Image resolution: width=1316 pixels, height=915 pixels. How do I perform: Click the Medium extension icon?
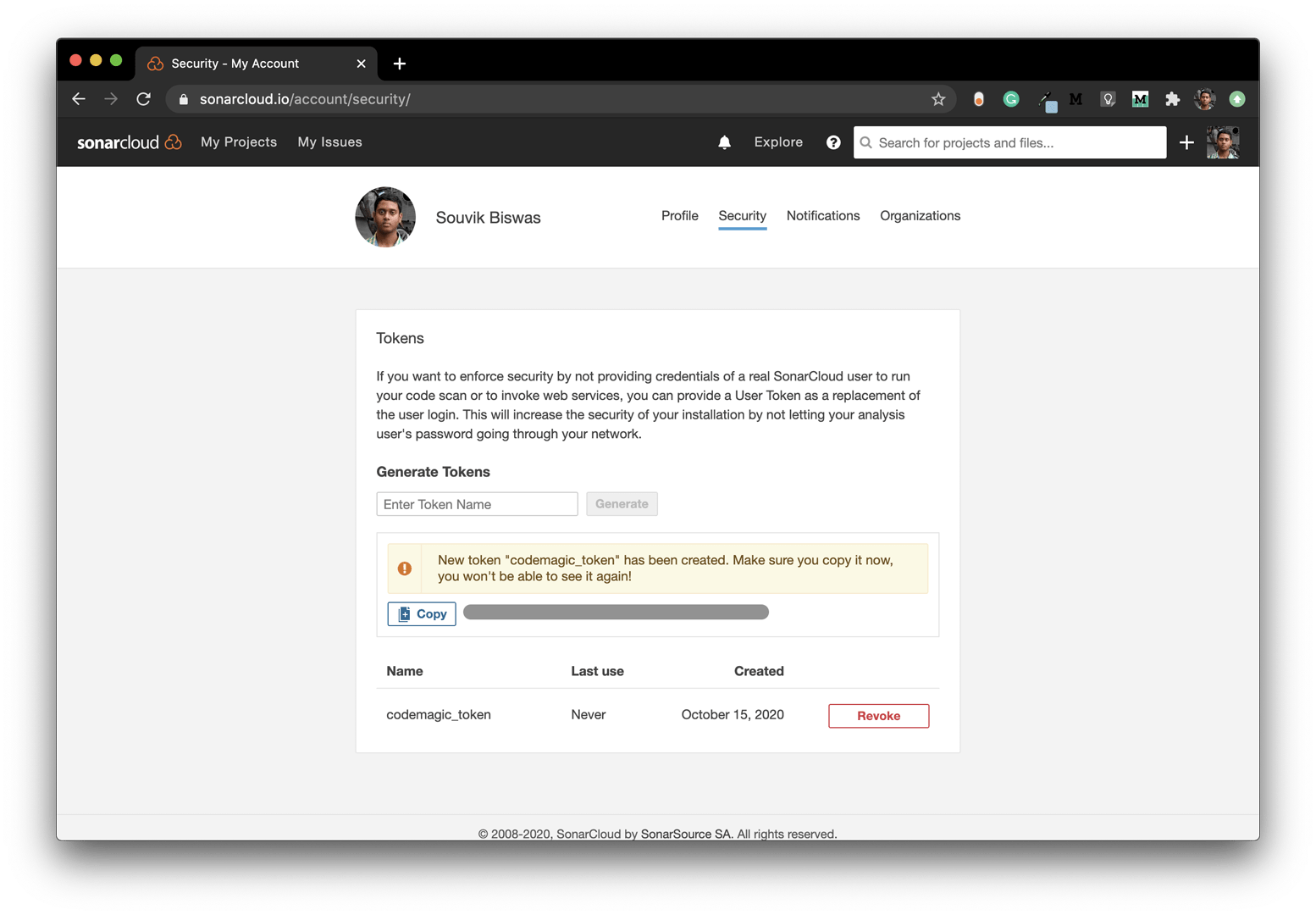coord(1075,99)
